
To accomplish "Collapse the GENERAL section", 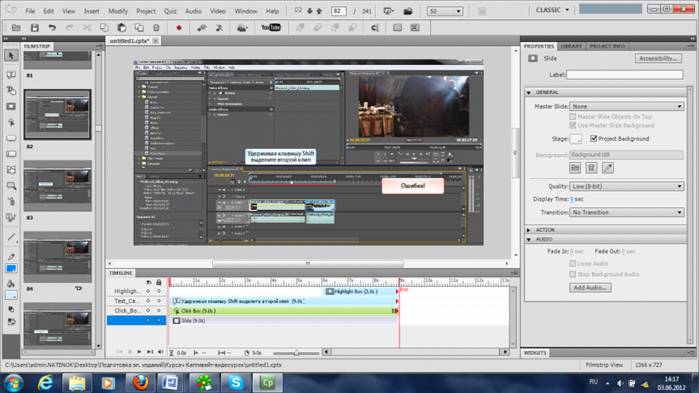I will [x=529, y=92].
